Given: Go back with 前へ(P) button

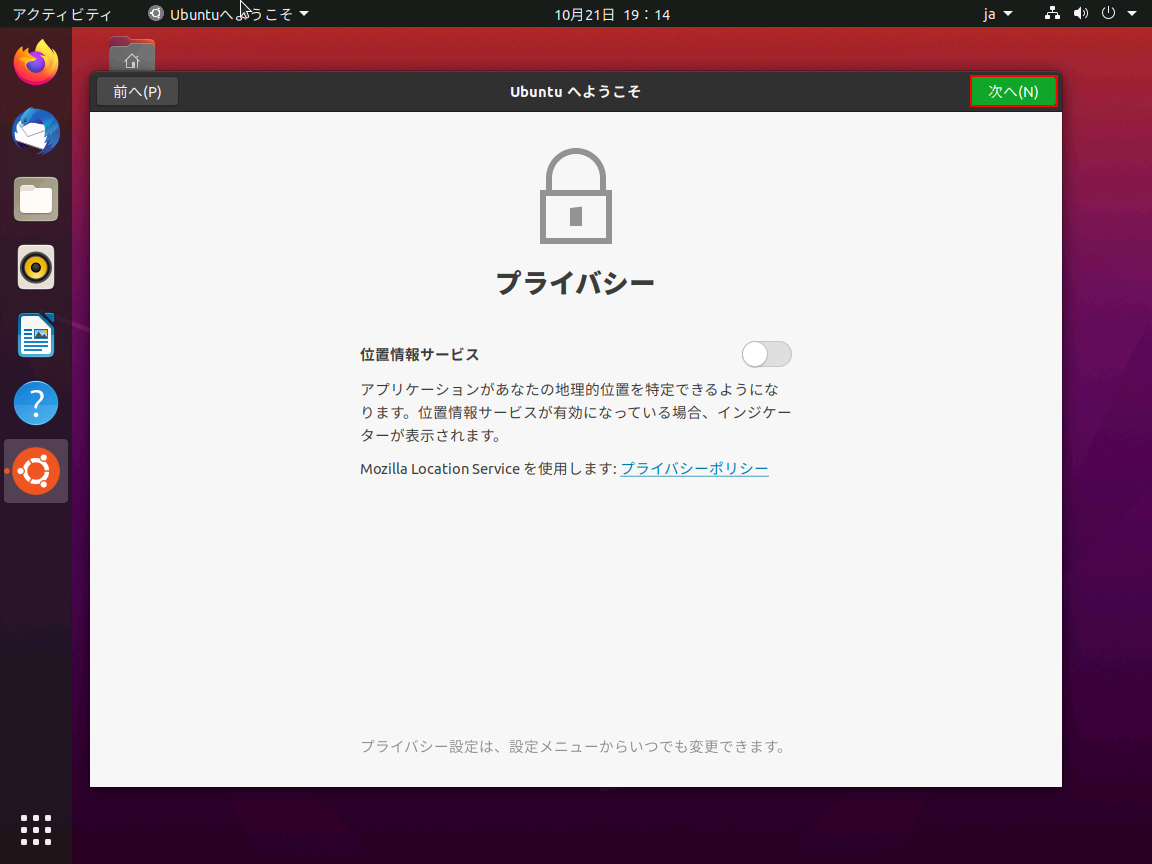Looking at the screenshot, I should [x=137, y=91].
